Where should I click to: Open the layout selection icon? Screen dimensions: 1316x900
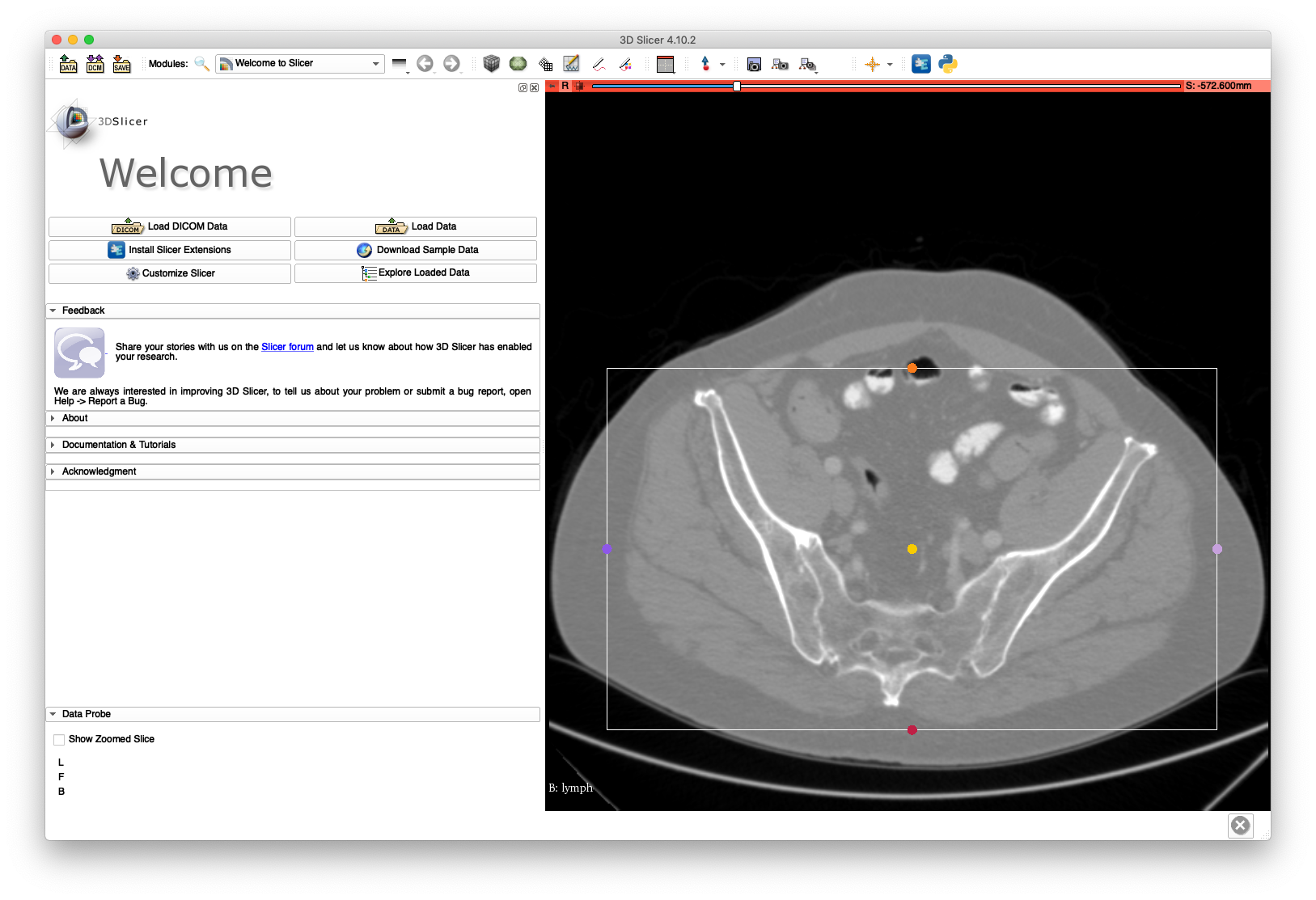pyautogui.click(x=666, y=64)
